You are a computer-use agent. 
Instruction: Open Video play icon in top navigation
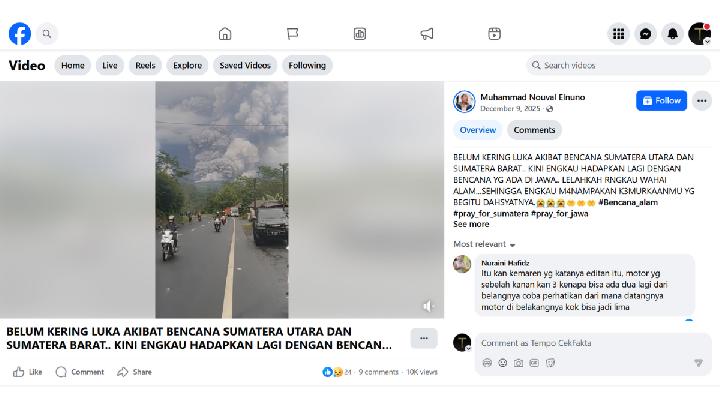coord(359,34)
